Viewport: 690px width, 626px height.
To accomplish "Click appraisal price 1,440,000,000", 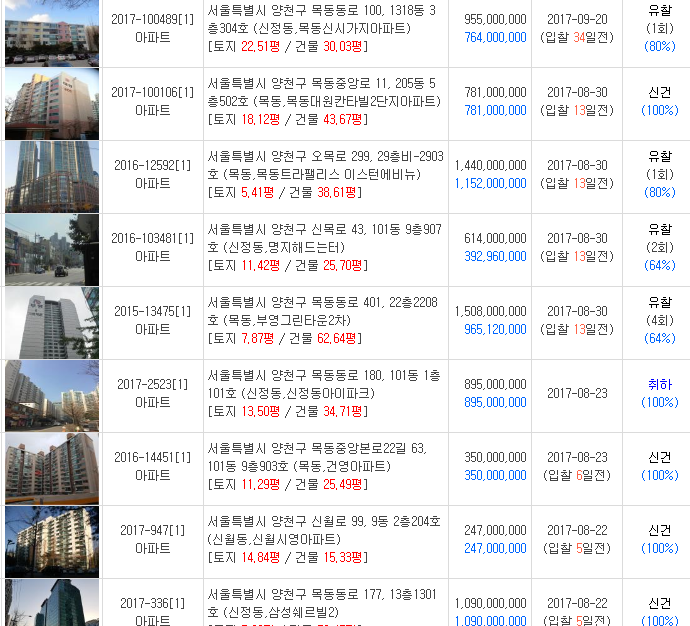I will point(491,165).
